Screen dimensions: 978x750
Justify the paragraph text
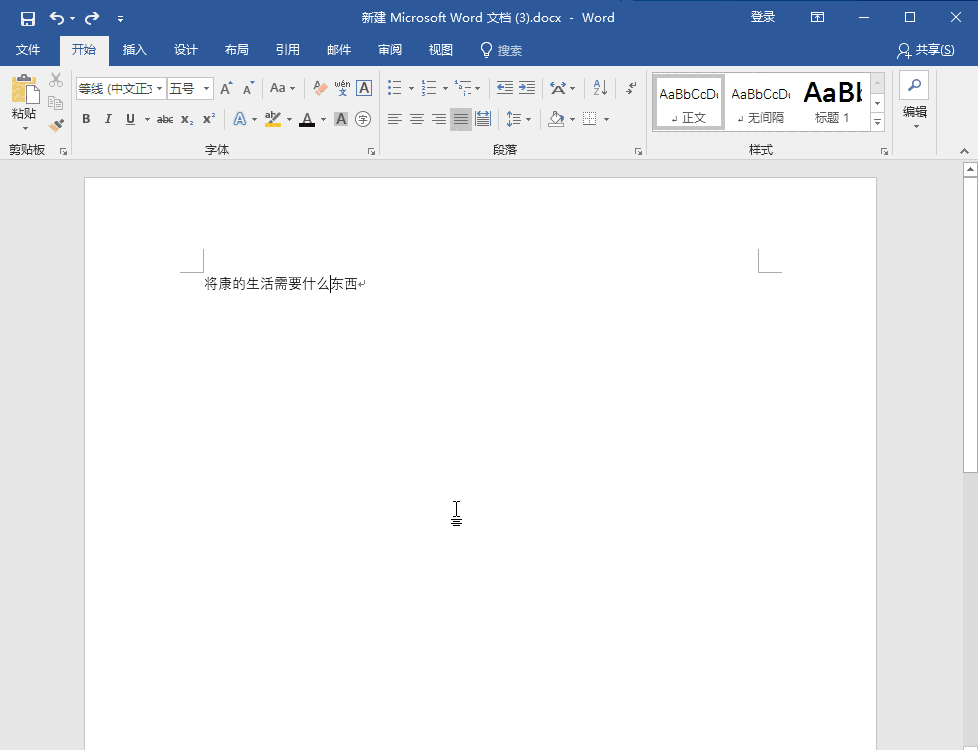[461, 119]
